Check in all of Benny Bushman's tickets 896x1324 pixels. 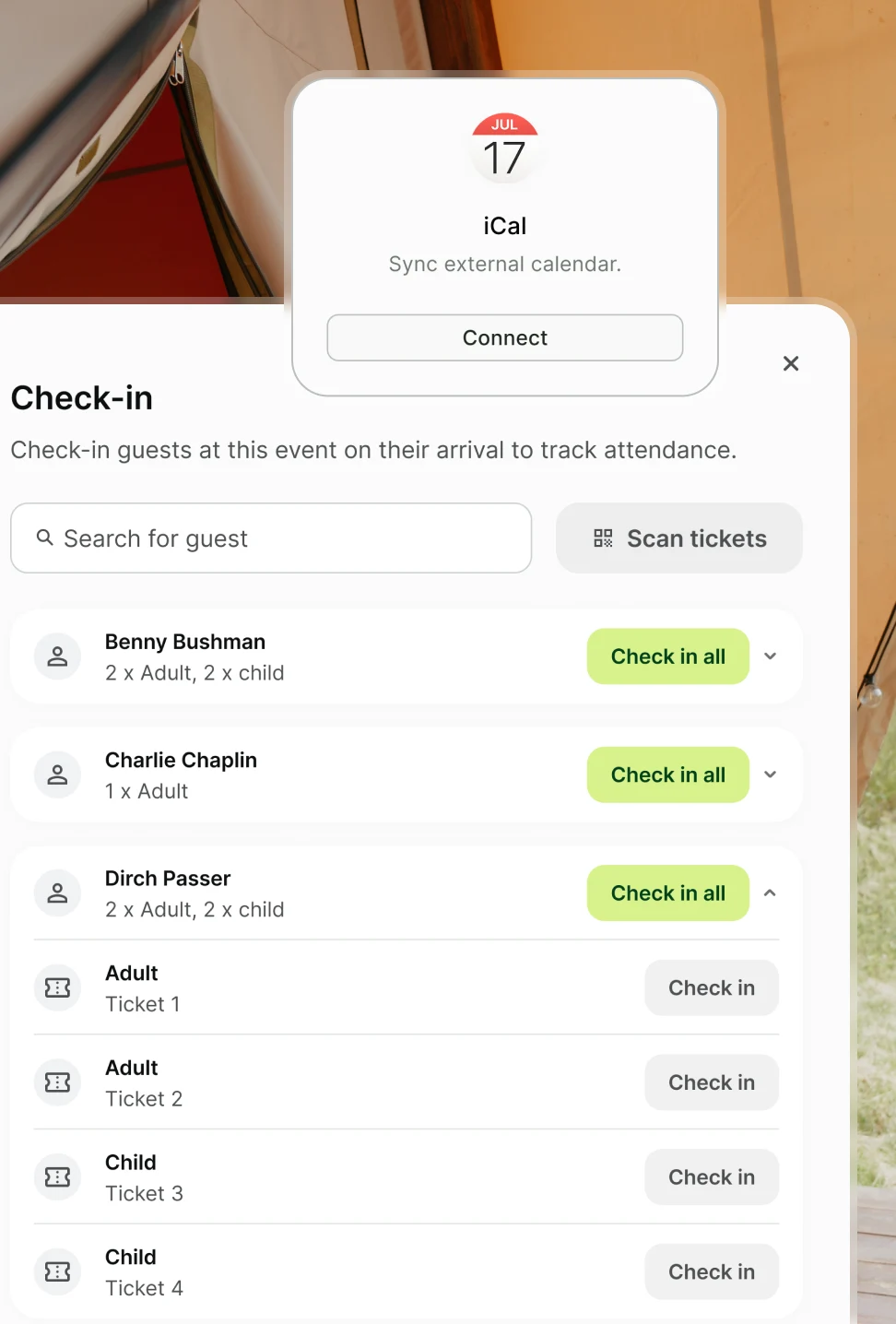pos(667,656)
